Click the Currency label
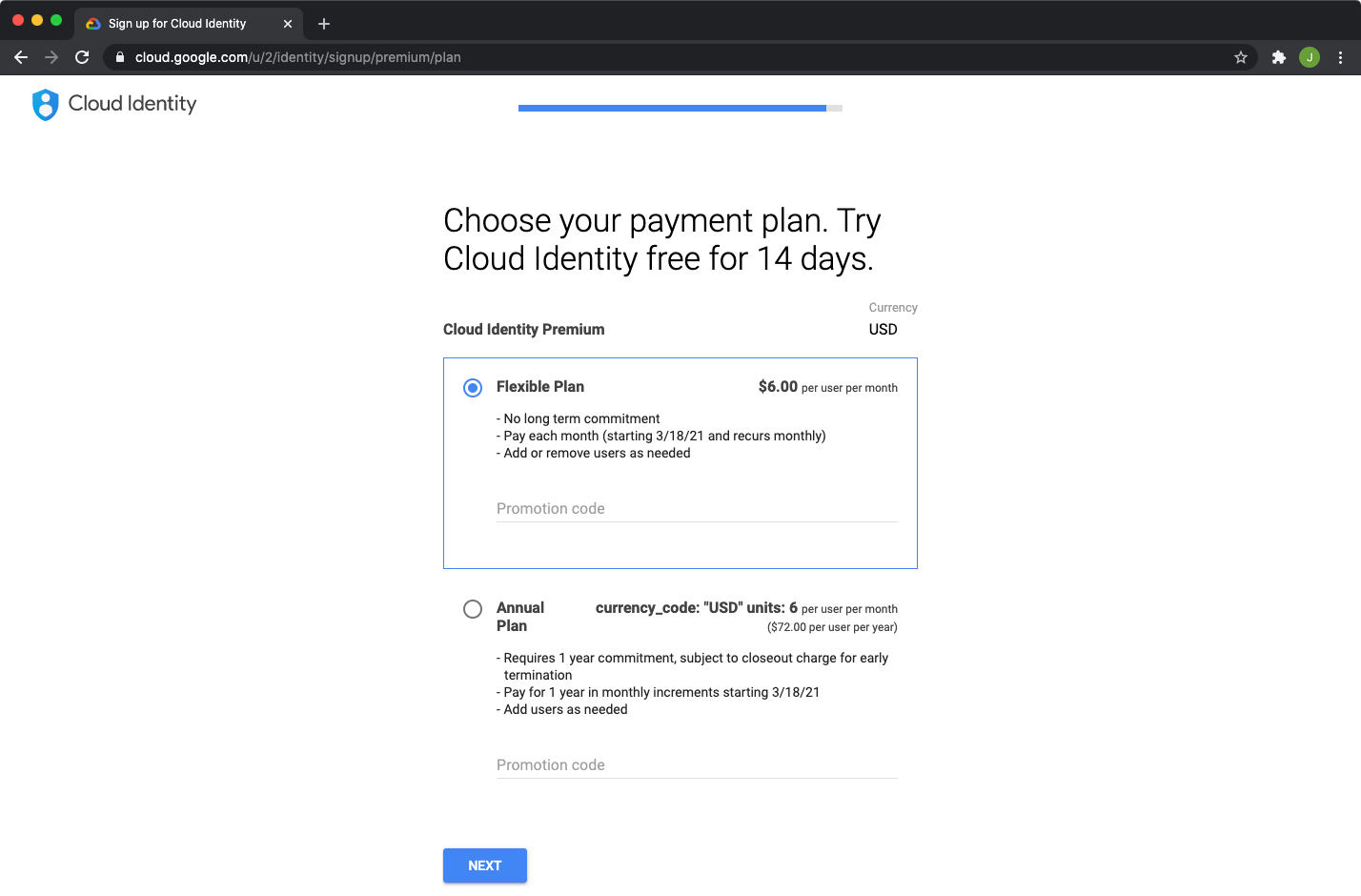Image resolution: width=1361 pixels, height=896 pixels. (893, 308)
